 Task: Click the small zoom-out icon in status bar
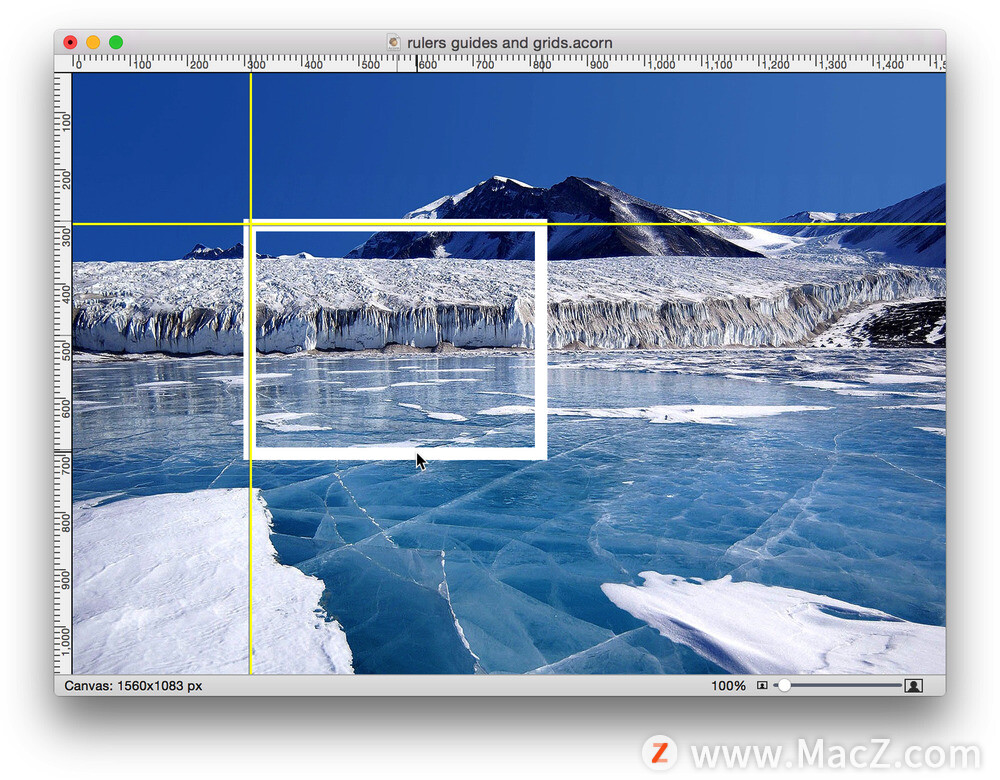click(762, 686)
